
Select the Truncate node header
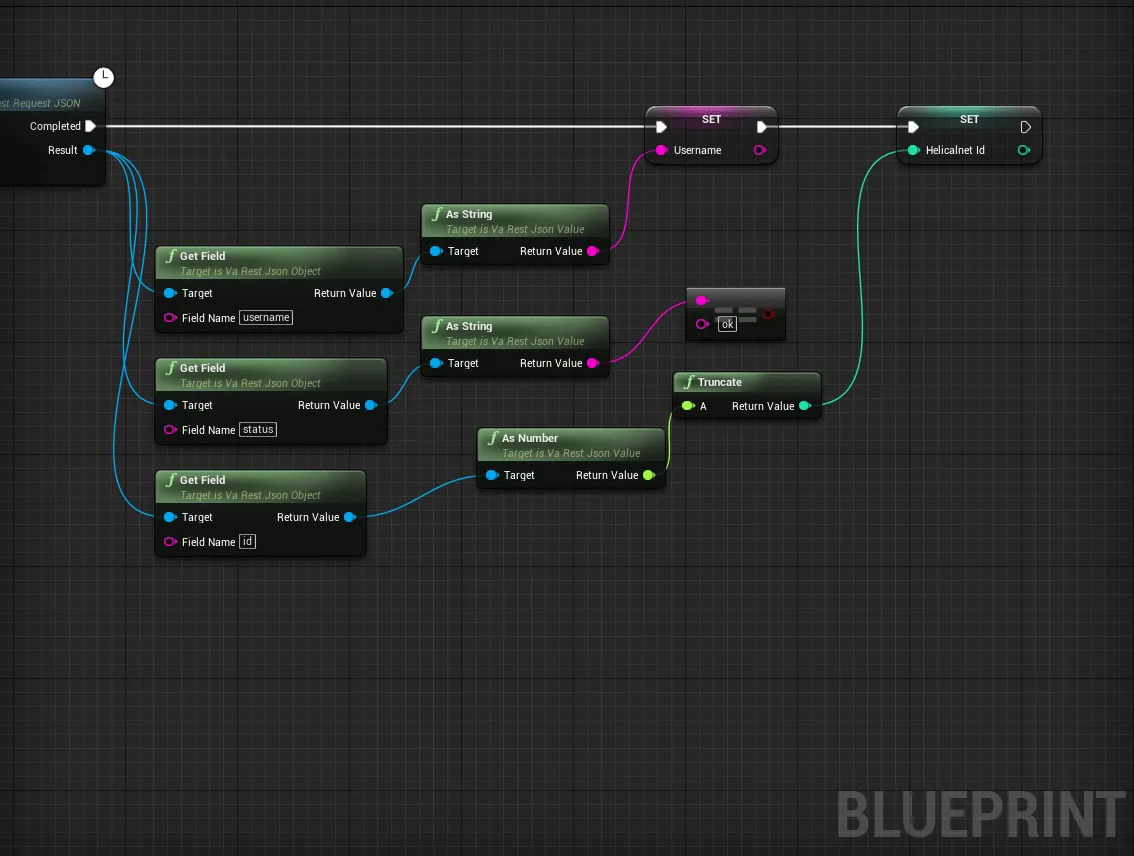746,382
